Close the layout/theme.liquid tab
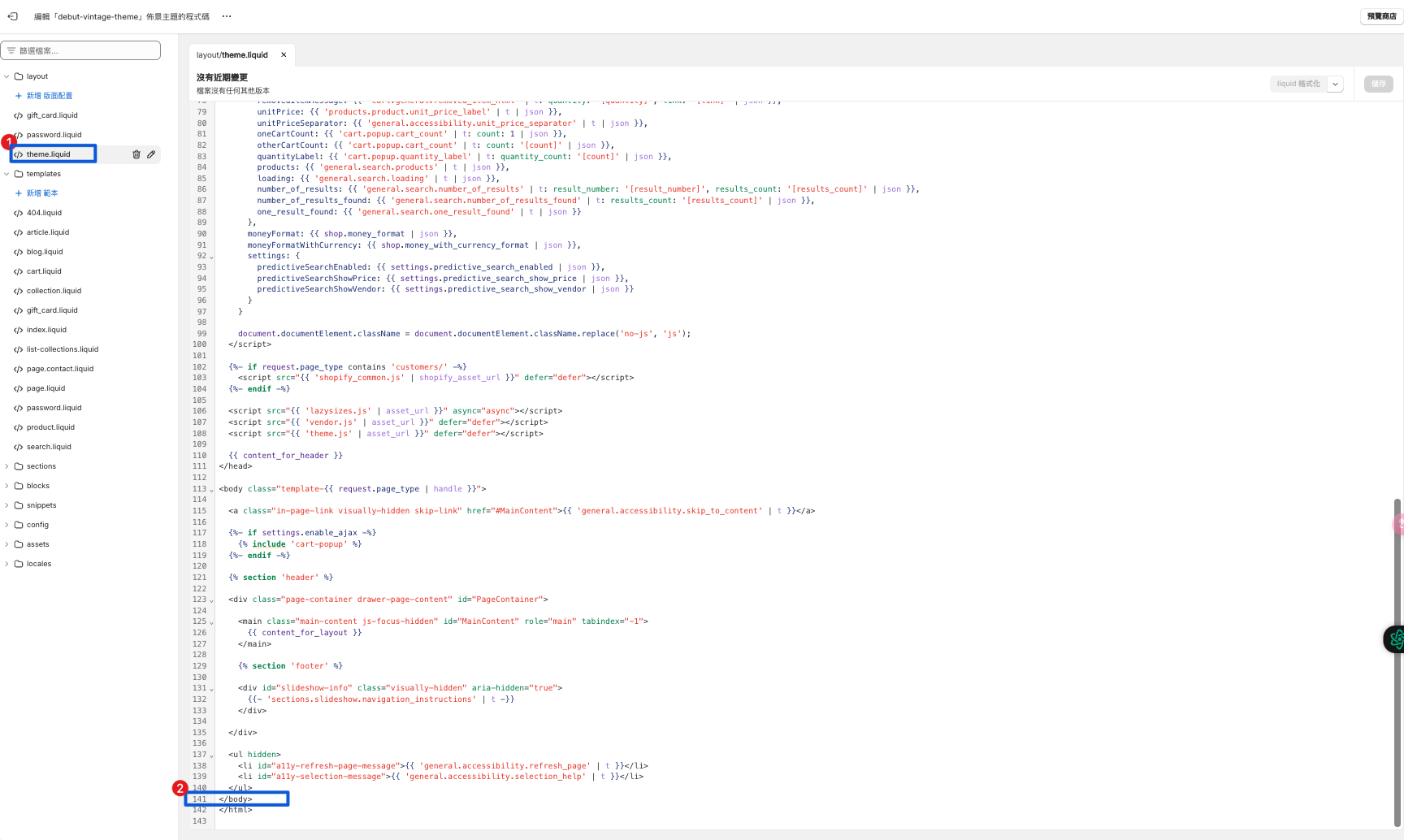 [x=284, y=55]
